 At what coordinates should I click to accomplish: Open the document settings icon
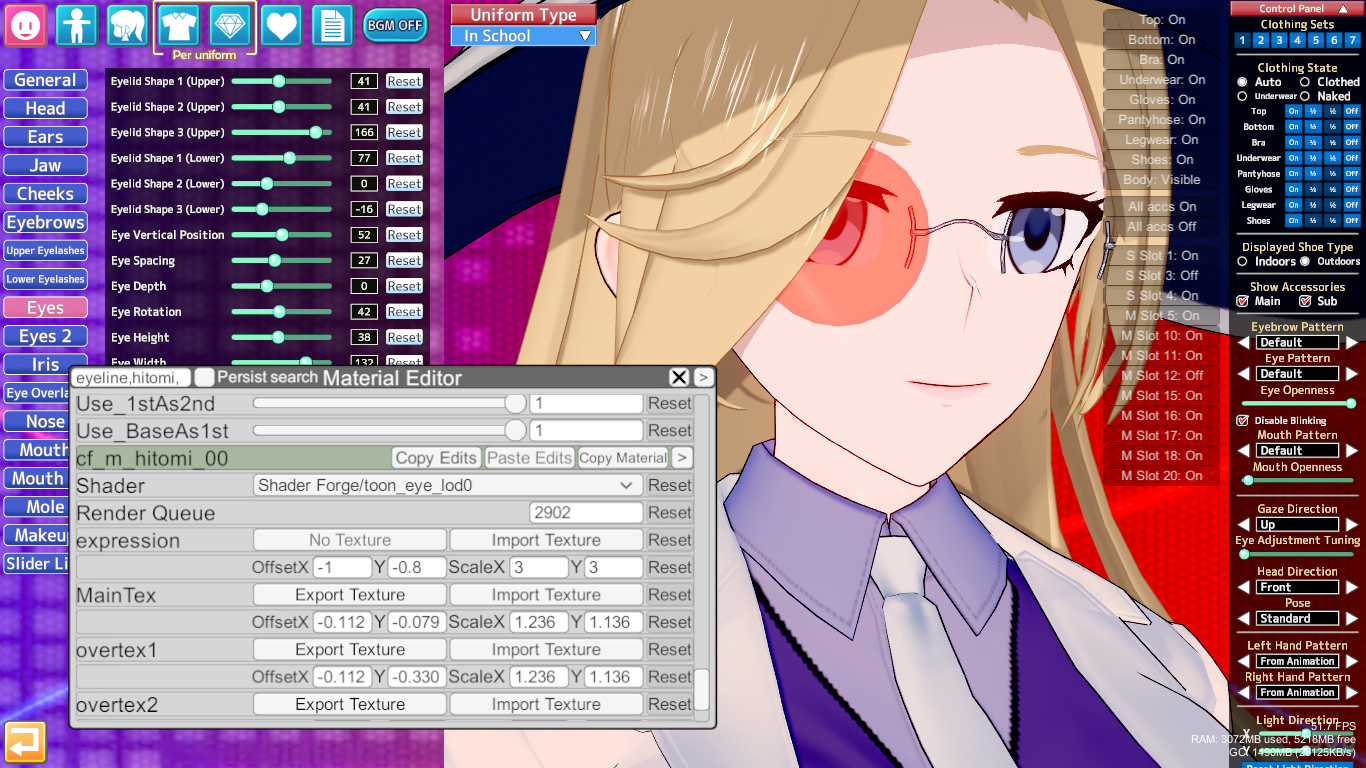(x=332, y=25)
